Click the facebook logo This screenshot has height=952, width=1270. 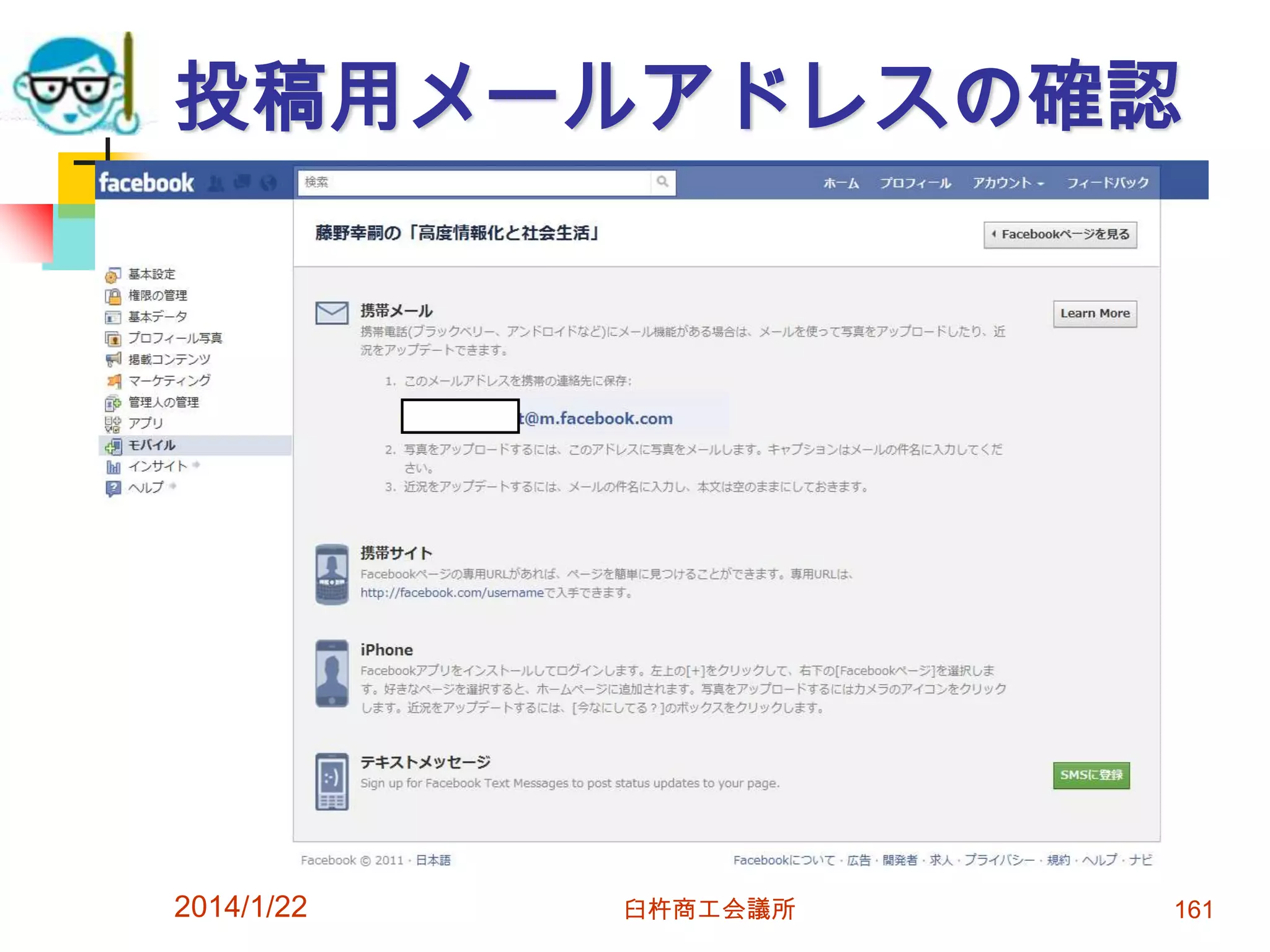(146, 183)
